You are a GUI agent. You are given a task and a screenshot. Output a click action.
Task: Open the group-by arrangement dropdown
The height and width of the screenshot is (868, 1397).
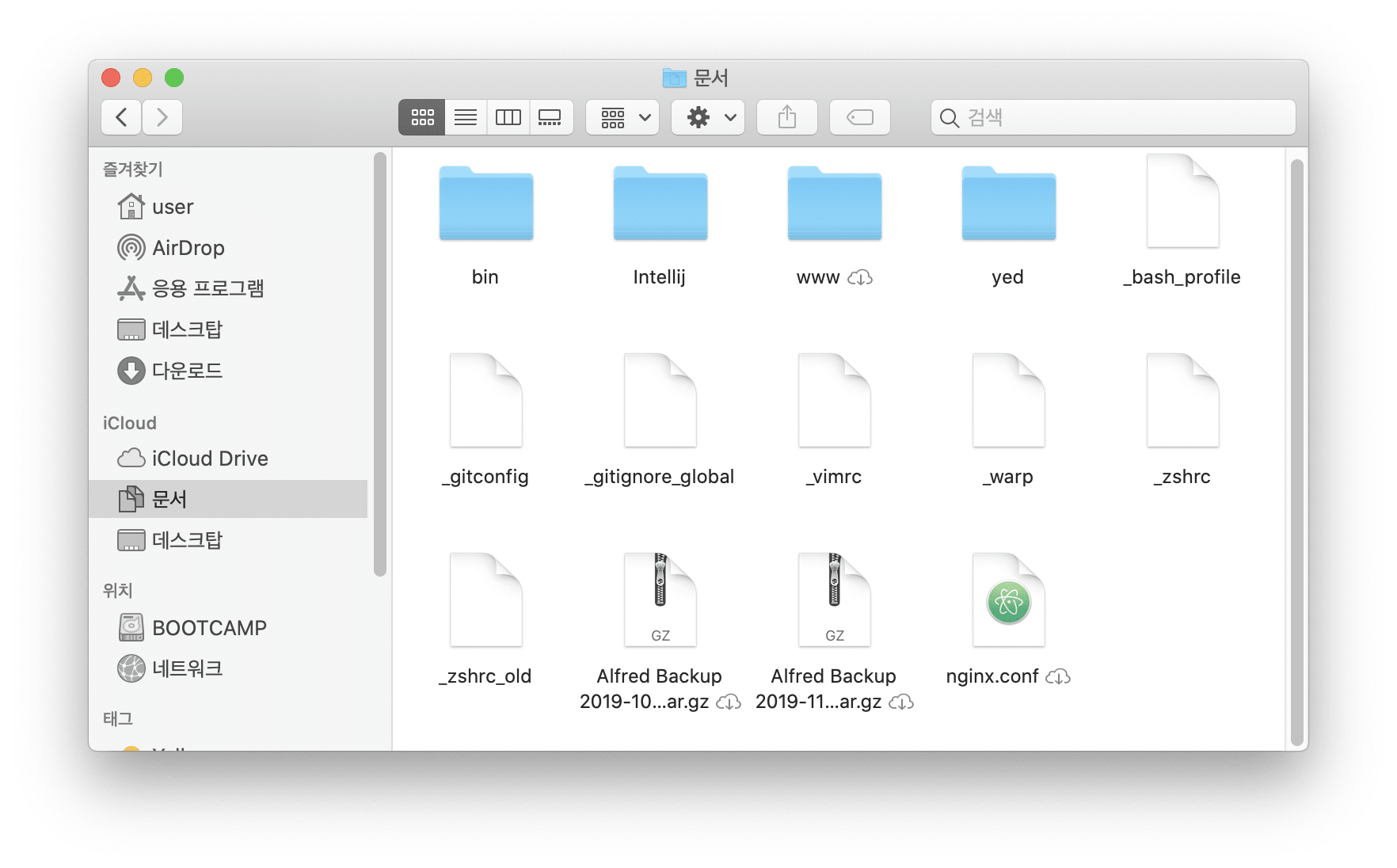point(622,117)
